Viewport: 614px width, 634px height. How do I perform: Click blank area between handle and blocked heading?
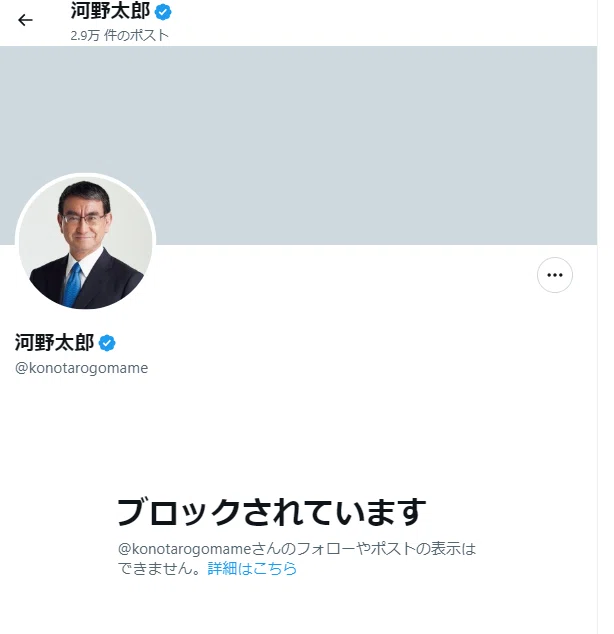coord(298,437)
